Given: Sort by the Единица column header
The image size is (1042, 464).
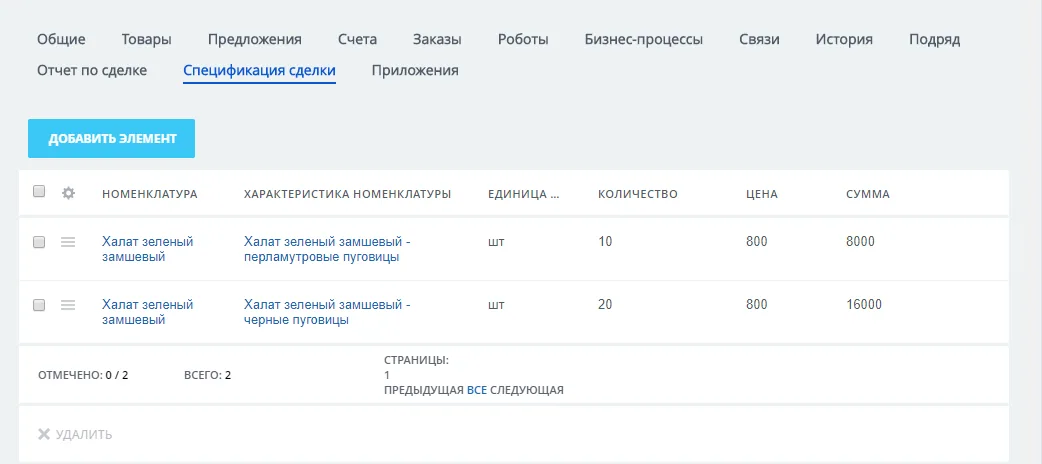Looking at the screenshot, I should point(524,194).
